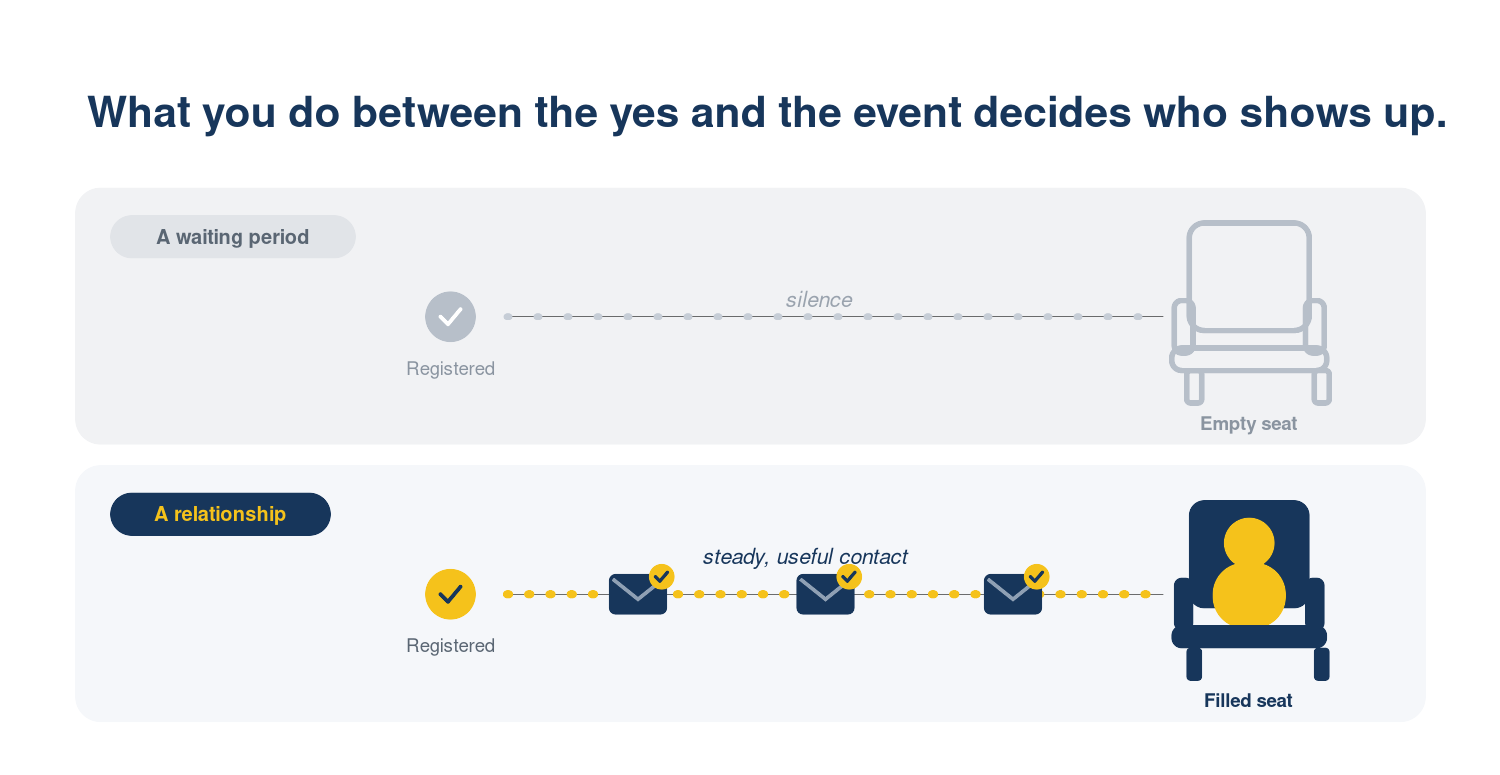Click checkmark badge on third envelope
This screenshot has width=1500, height=775.
(1037, 576)
